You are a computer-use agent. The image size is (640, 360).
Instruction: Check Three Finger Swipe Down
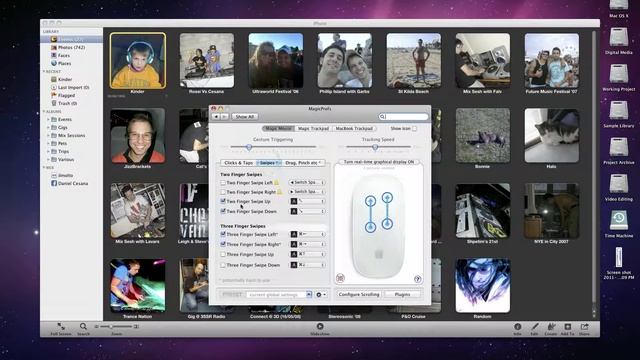[223, 265]
